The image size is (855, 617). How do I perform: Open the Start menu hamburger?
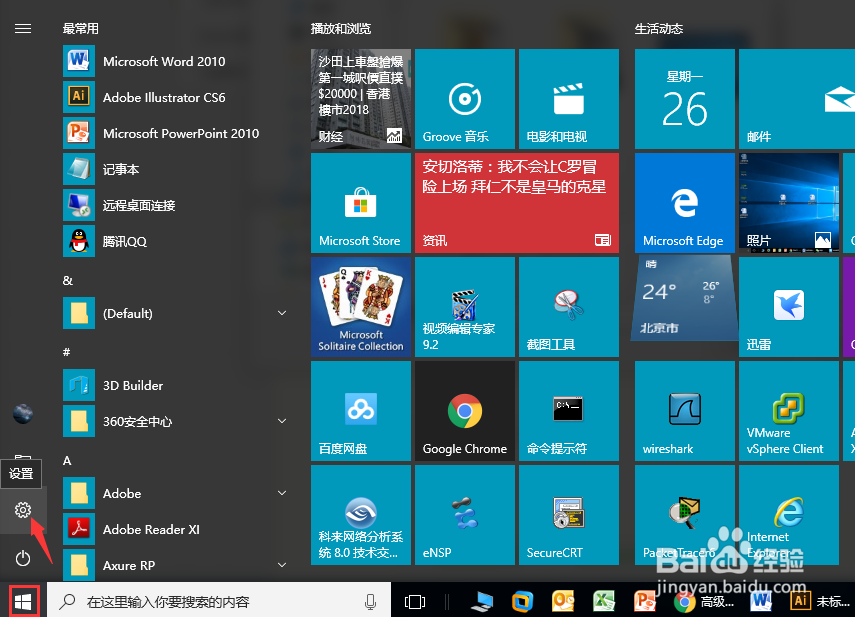click(x=23, y=28)
